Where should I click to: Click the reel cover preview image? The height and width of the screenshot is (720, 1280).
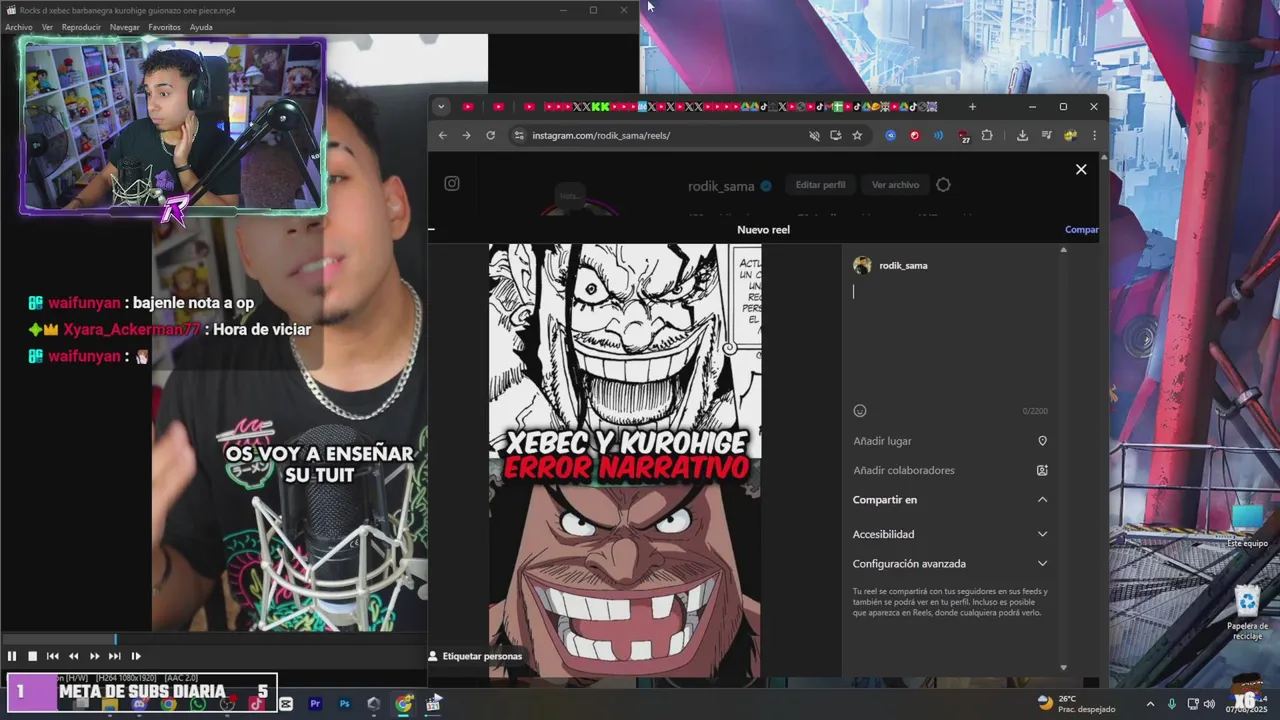(625, 461)
